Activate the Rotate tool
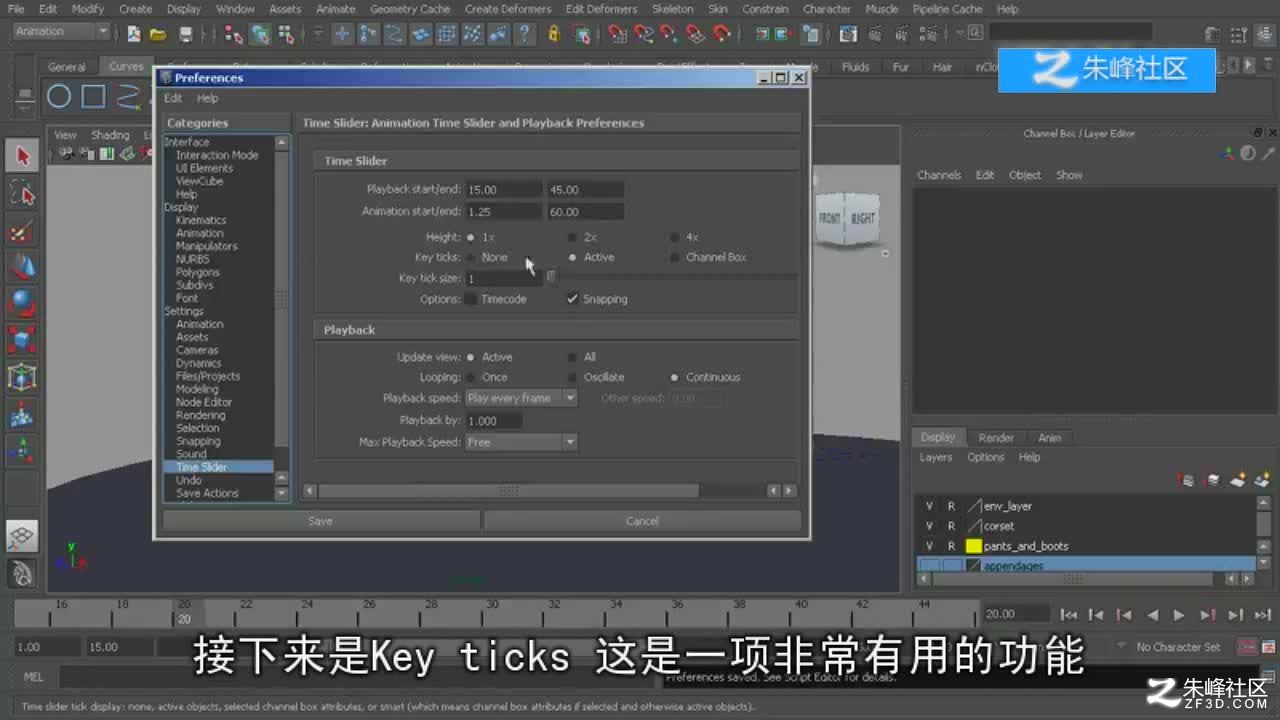 click(x=22, y=302)
